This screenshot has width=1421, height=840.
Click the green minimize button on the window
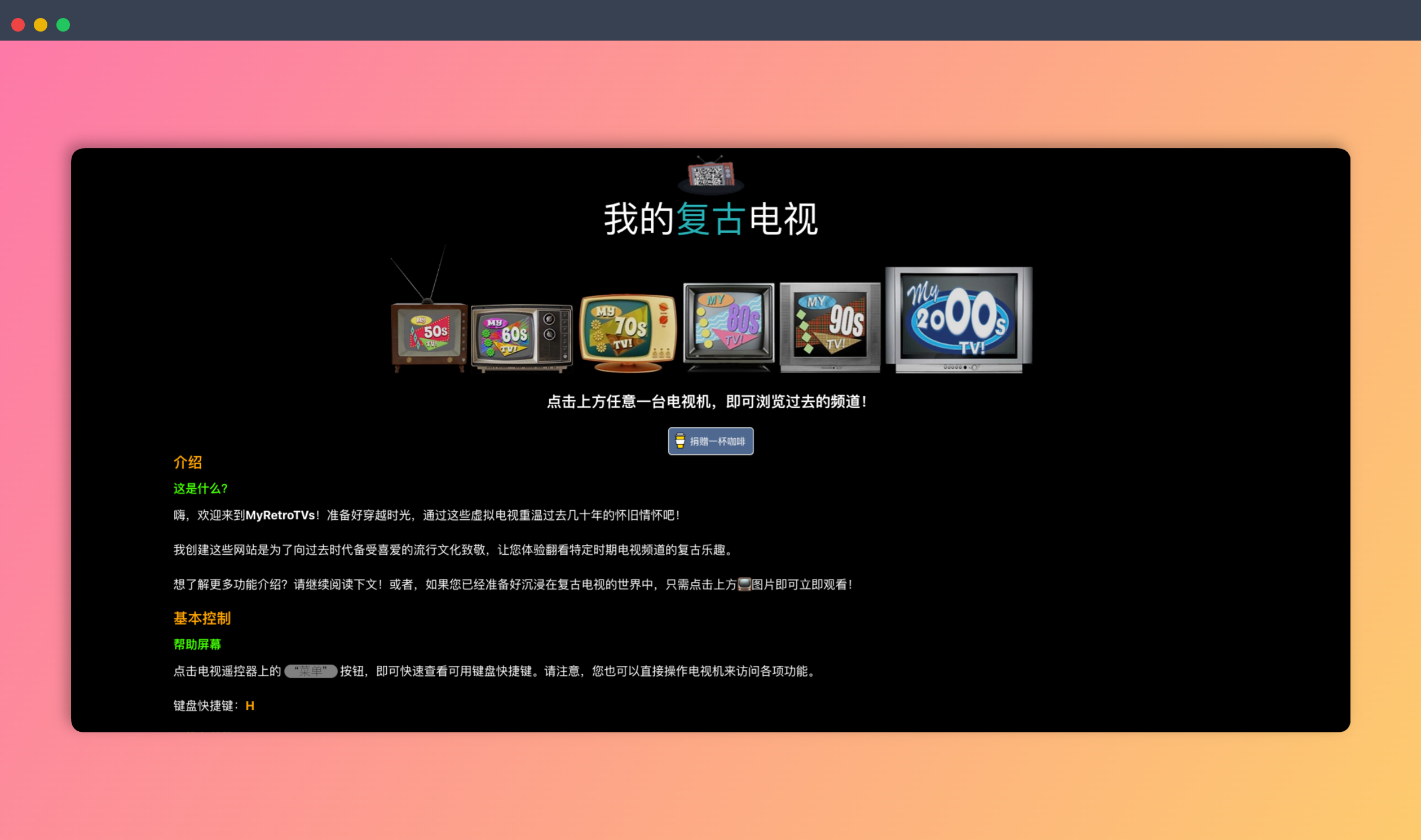[63, 24]
